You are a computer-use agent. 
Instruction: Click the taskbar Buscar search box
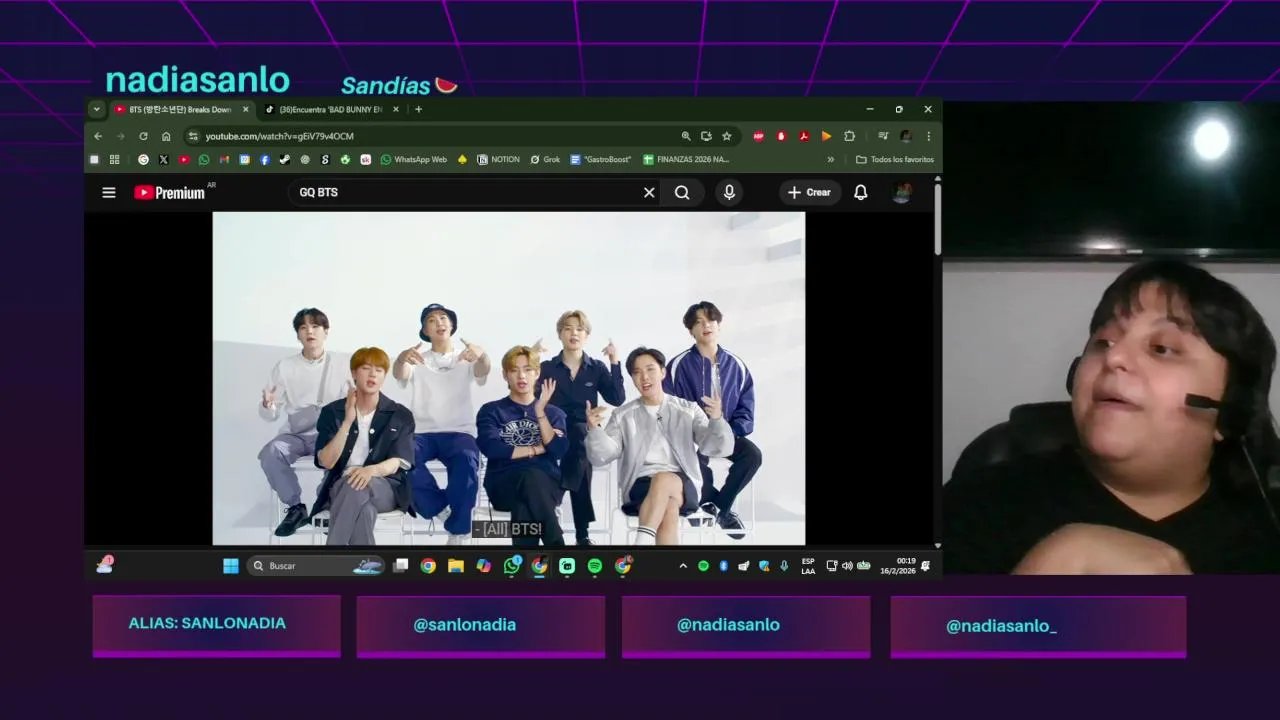tap(316, 566)
